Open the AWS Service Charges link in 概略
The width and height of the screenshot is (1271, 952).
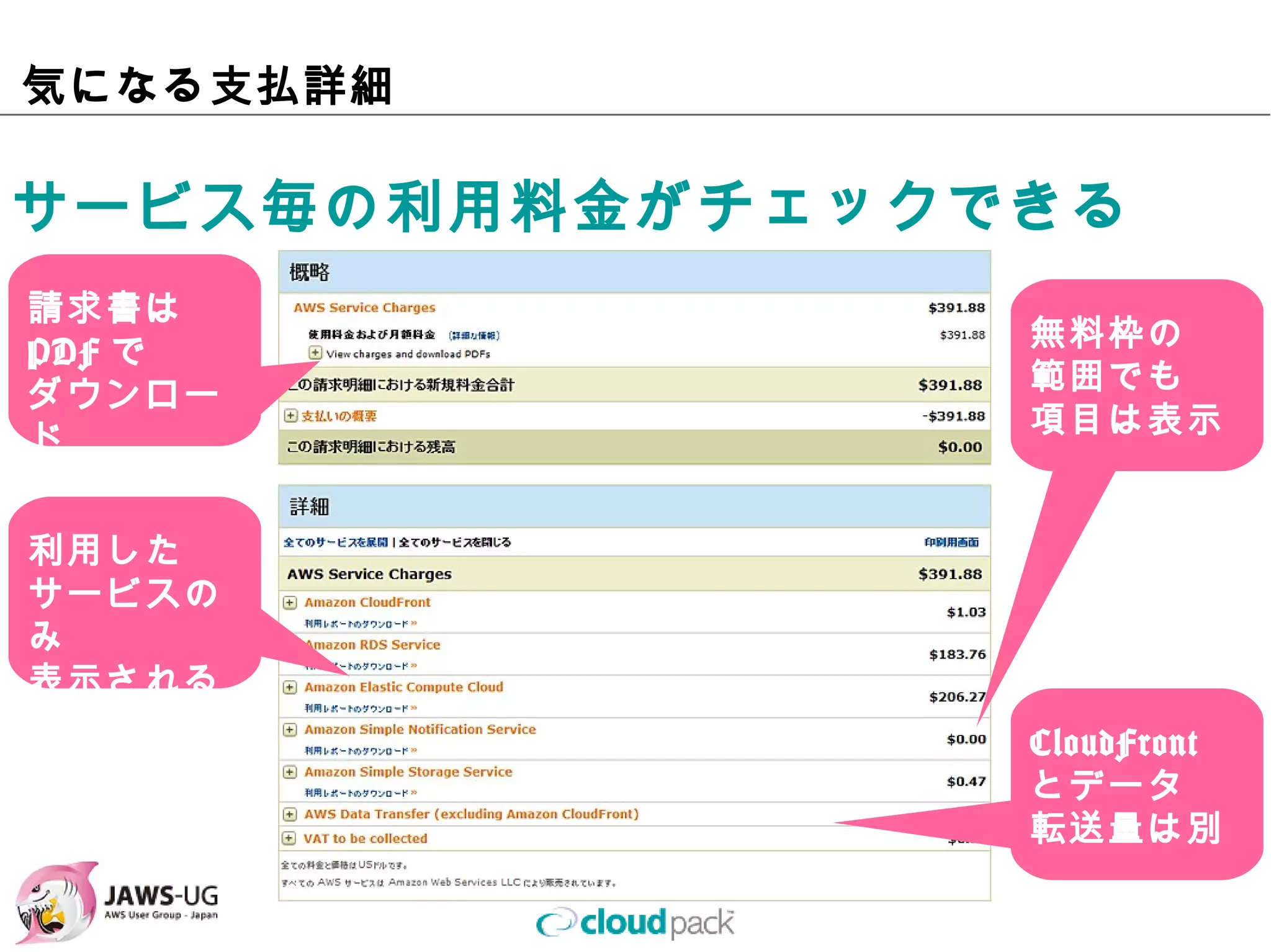pyautogui.click(x=364, y=308)
